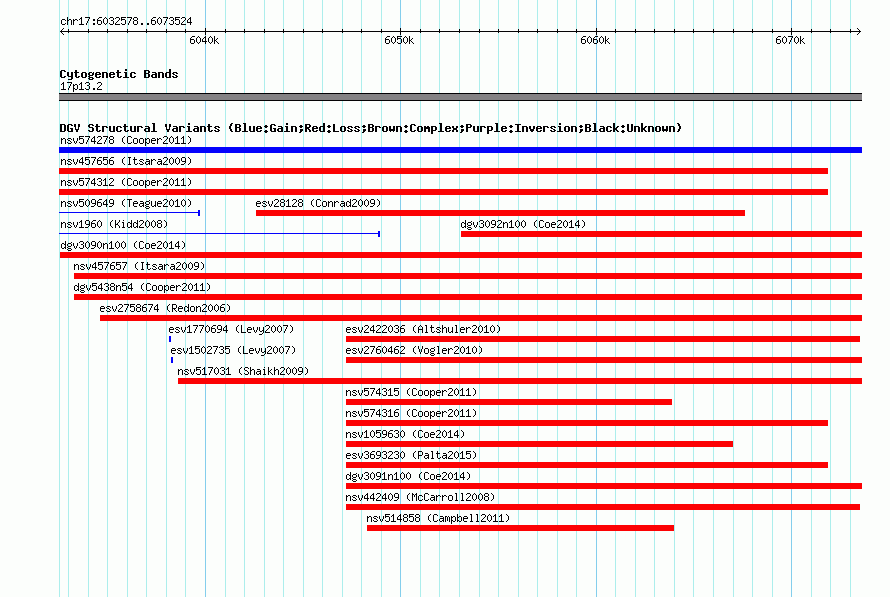Select the nsv509649 (Teague2010) variant label
The image size is (890, 597).
(x=126, y=203)
